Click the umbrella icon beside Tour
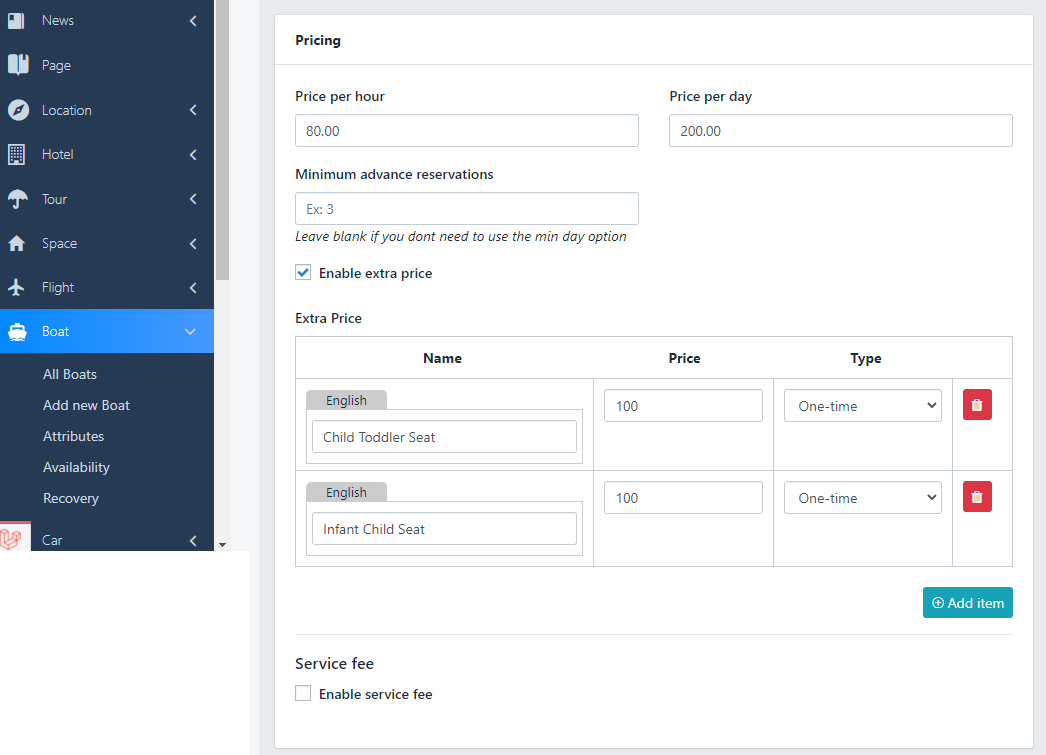The image size is (1046, 755). coord(17,199)
